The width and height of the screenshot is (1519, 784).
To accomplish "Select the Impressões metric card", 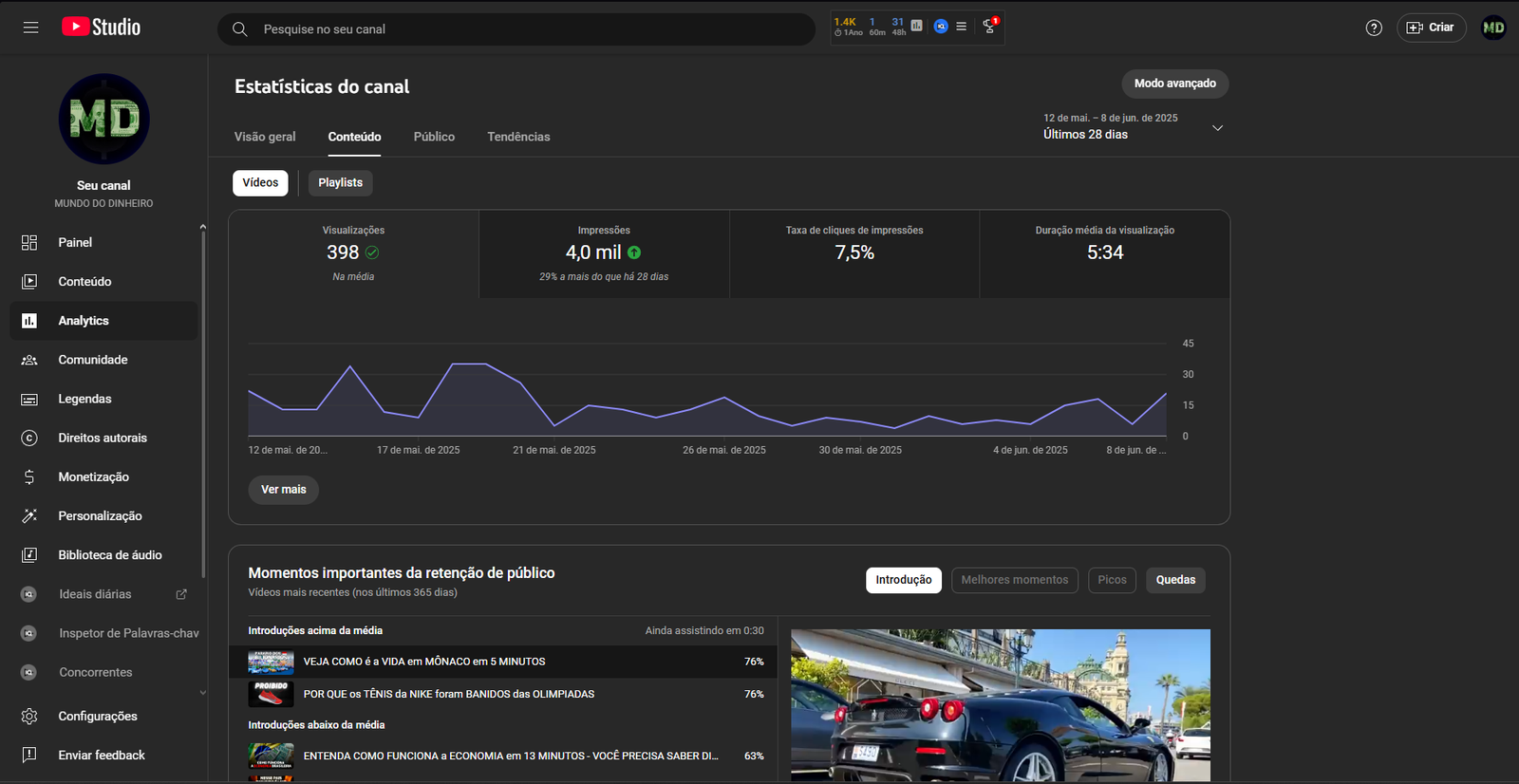I will click(x=604, y=253).
